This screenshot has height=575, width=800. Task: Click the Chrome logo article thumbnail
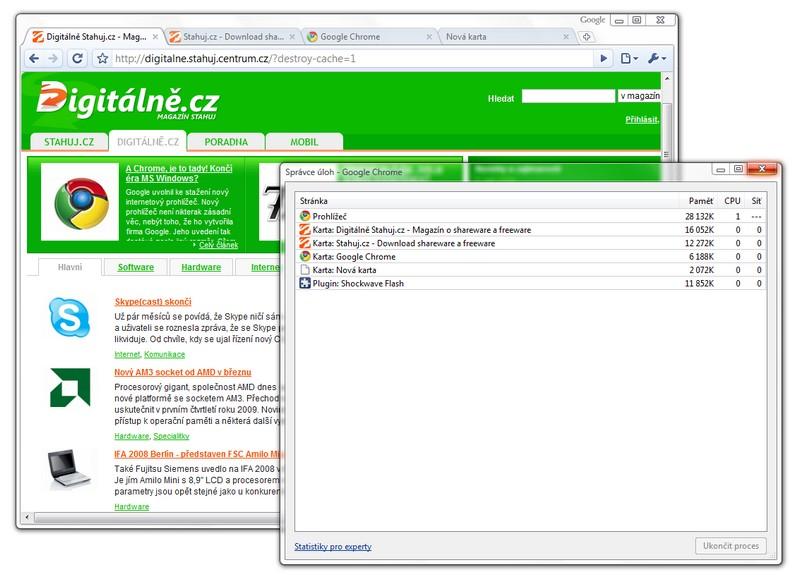pos(80,202)
